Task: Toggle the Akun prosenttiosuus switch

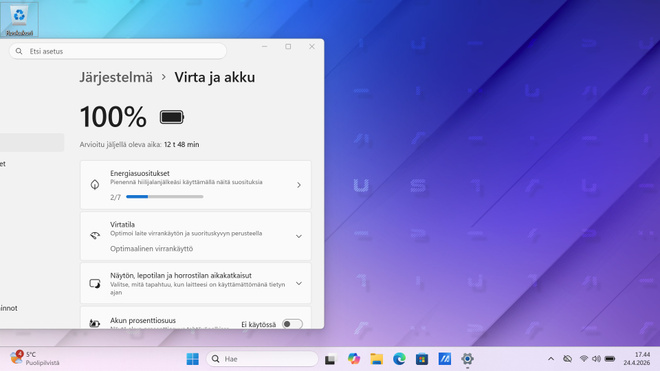Action: (292, 324)
